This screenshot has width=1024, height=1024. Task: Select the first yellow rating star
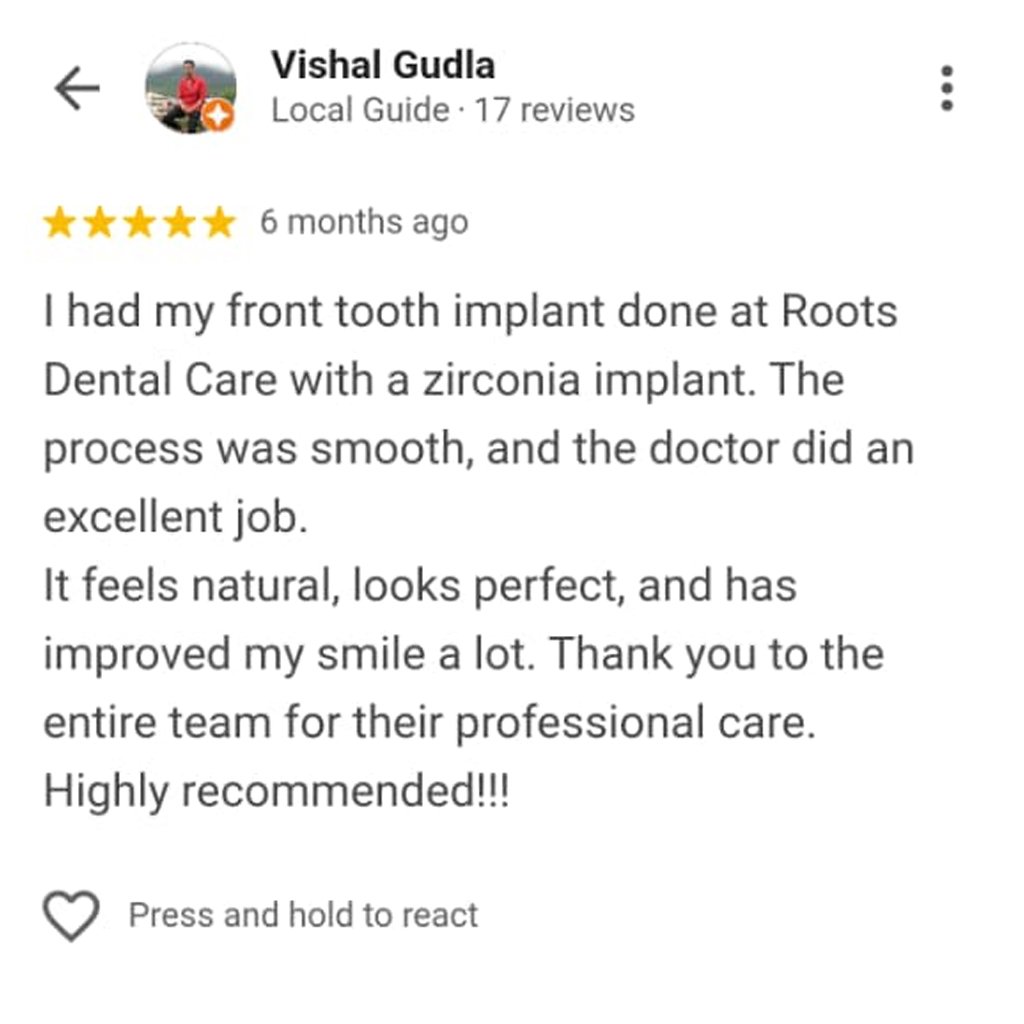(59, 223)
